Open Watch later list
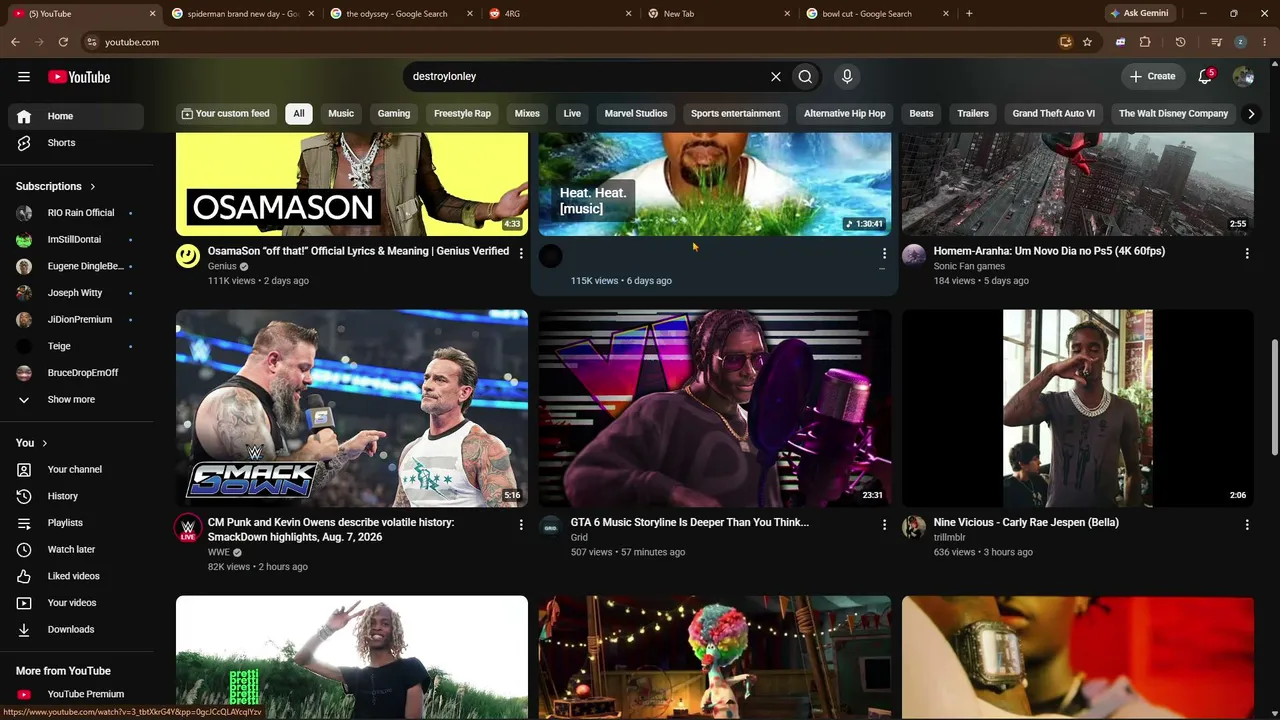 click(x=76, y=550)
